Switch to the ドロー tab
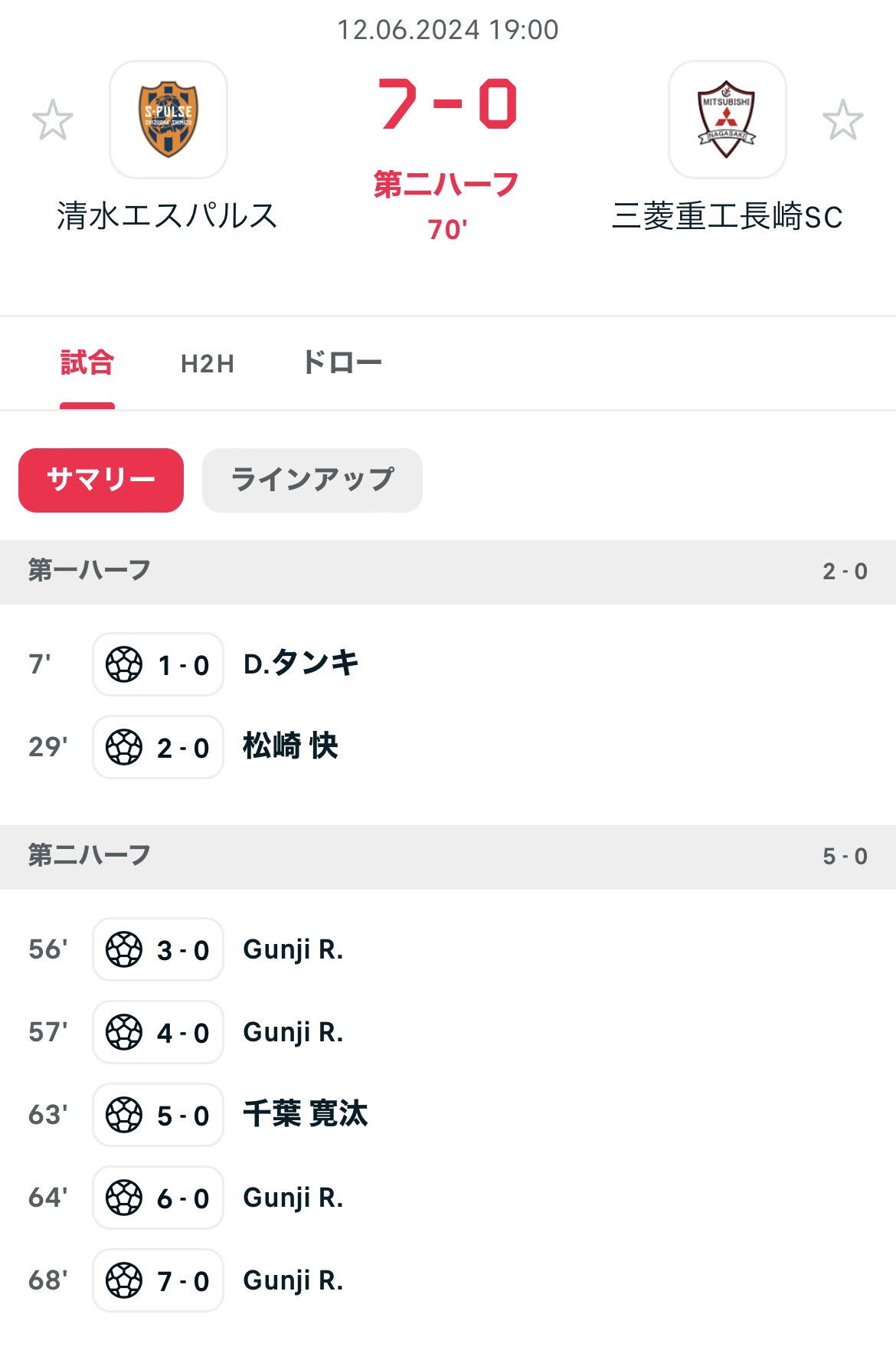The height and width of the screenshot is (1347, 896). point(342,362)
